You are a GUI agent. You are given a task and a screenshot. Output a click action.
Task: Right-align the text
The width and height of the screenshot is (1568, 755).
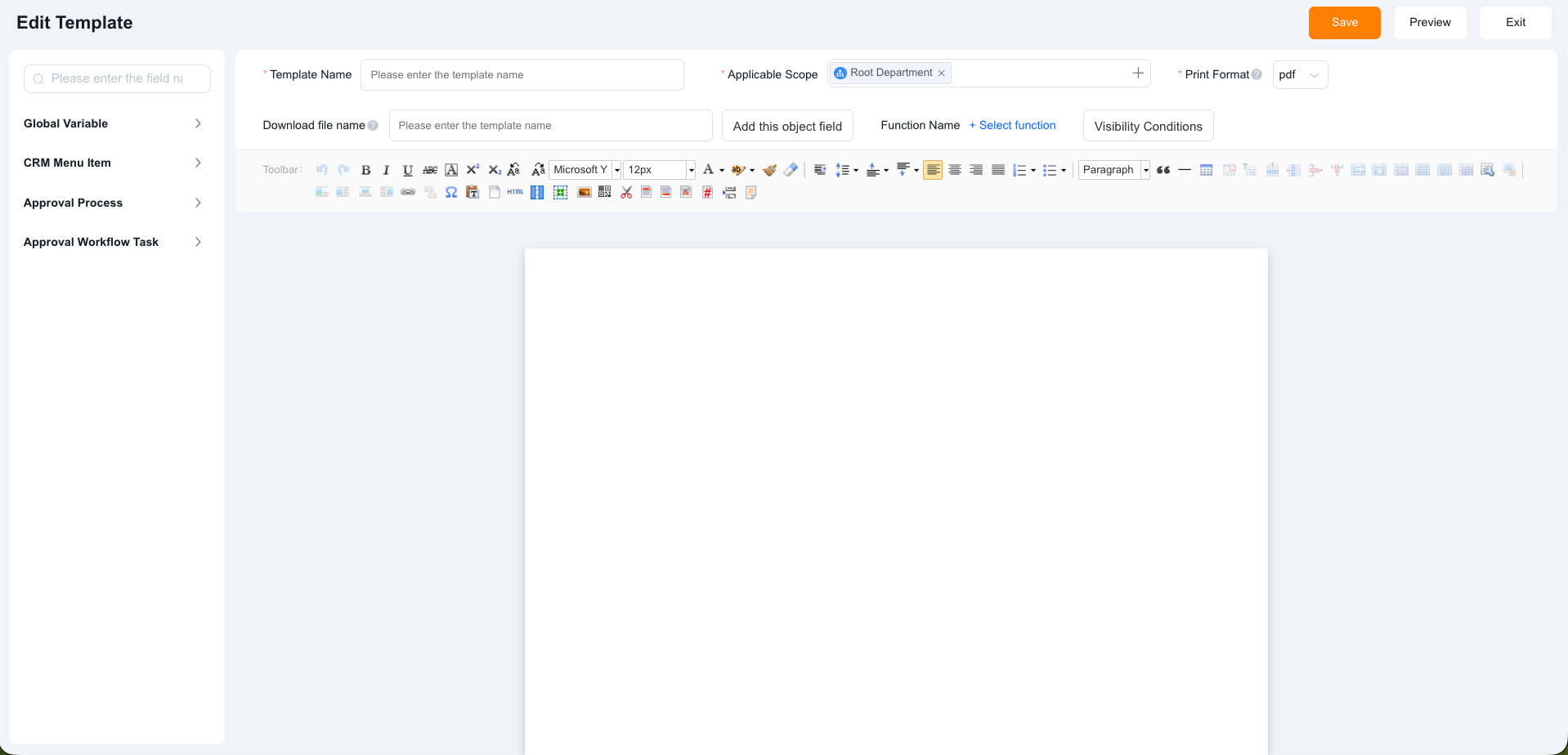976,170
